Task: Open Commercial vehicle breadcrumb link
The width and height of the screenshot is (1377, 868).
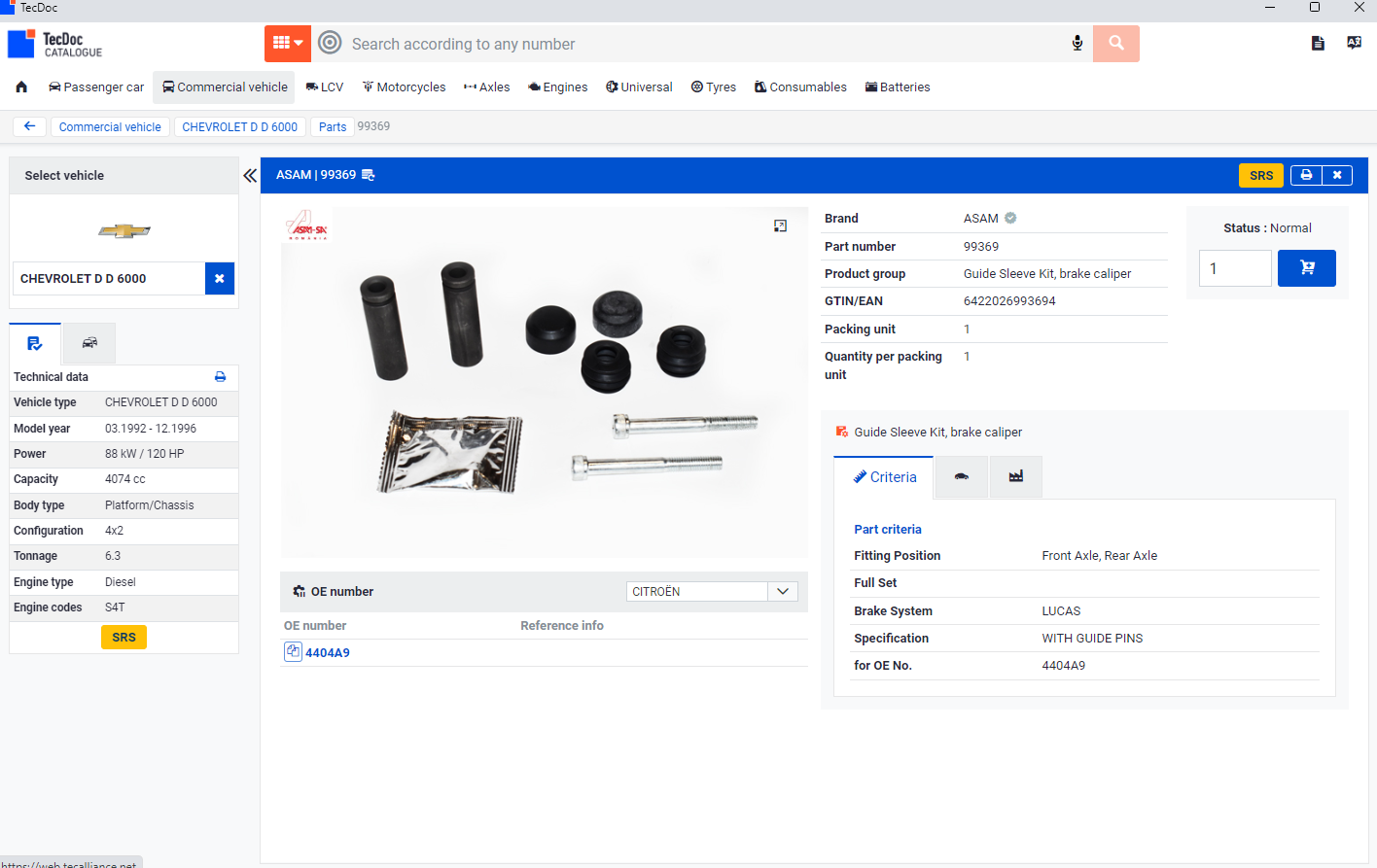Action: point(110,126)
